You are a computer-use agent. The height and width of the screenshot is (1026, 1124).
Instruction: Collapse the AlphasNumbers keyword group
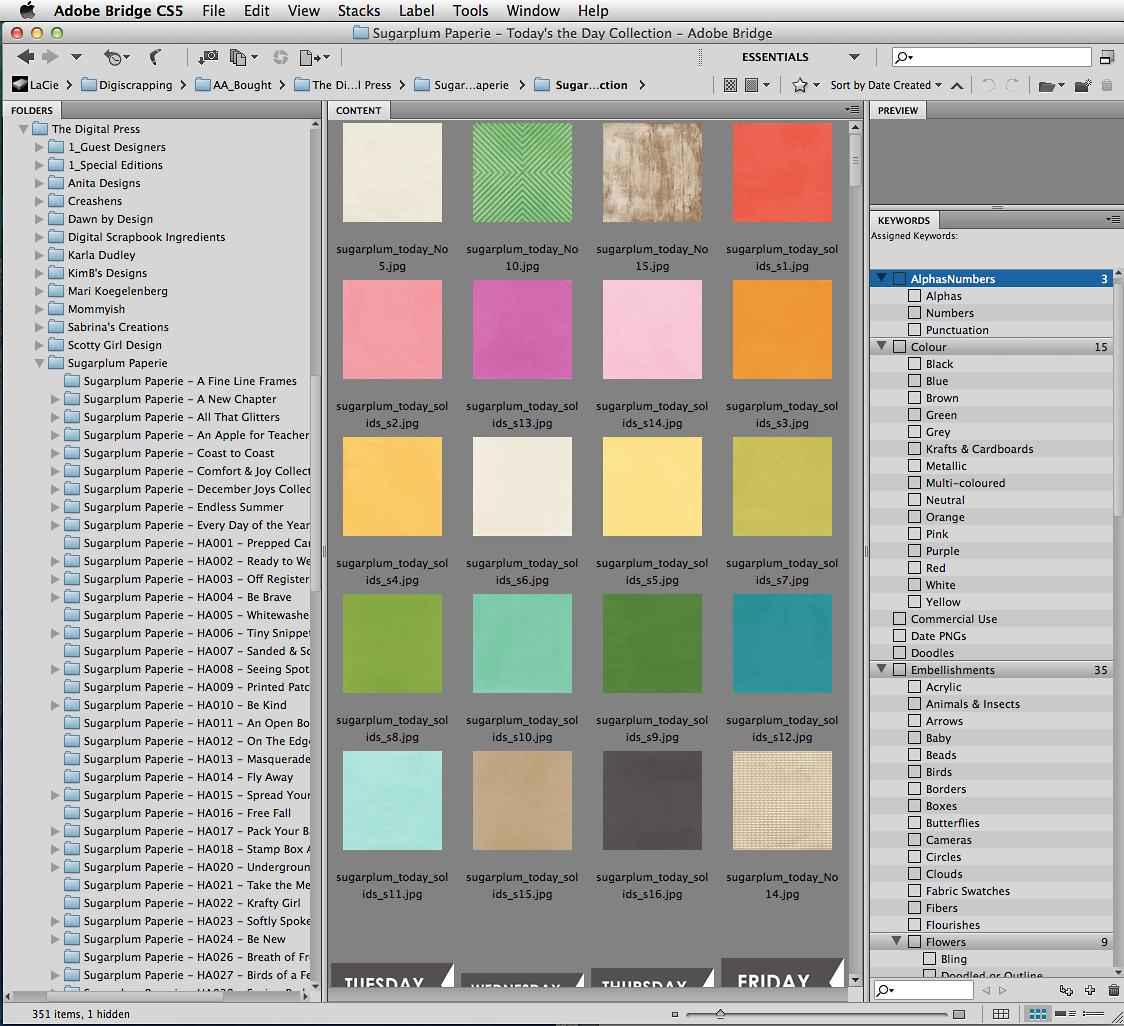(882, 278)
